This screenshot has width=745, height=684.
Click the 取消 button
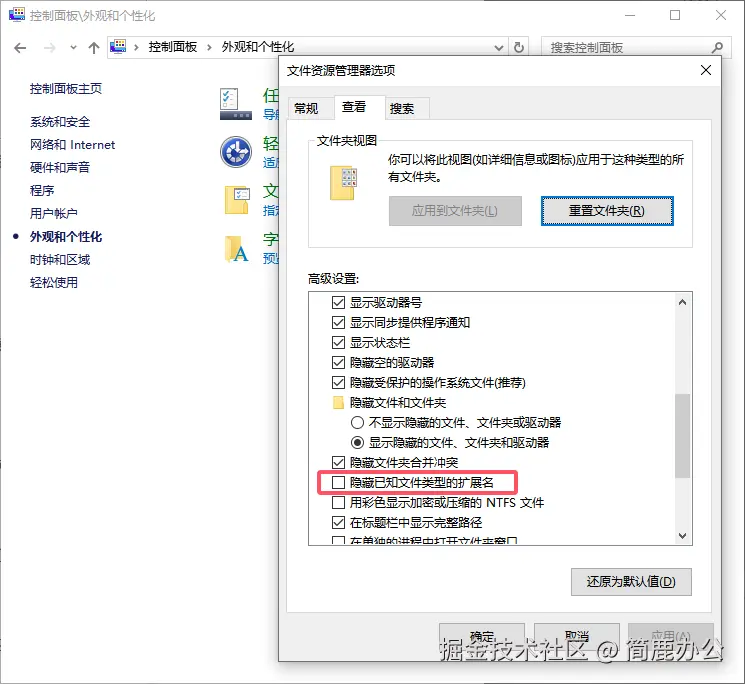point(577,636)
